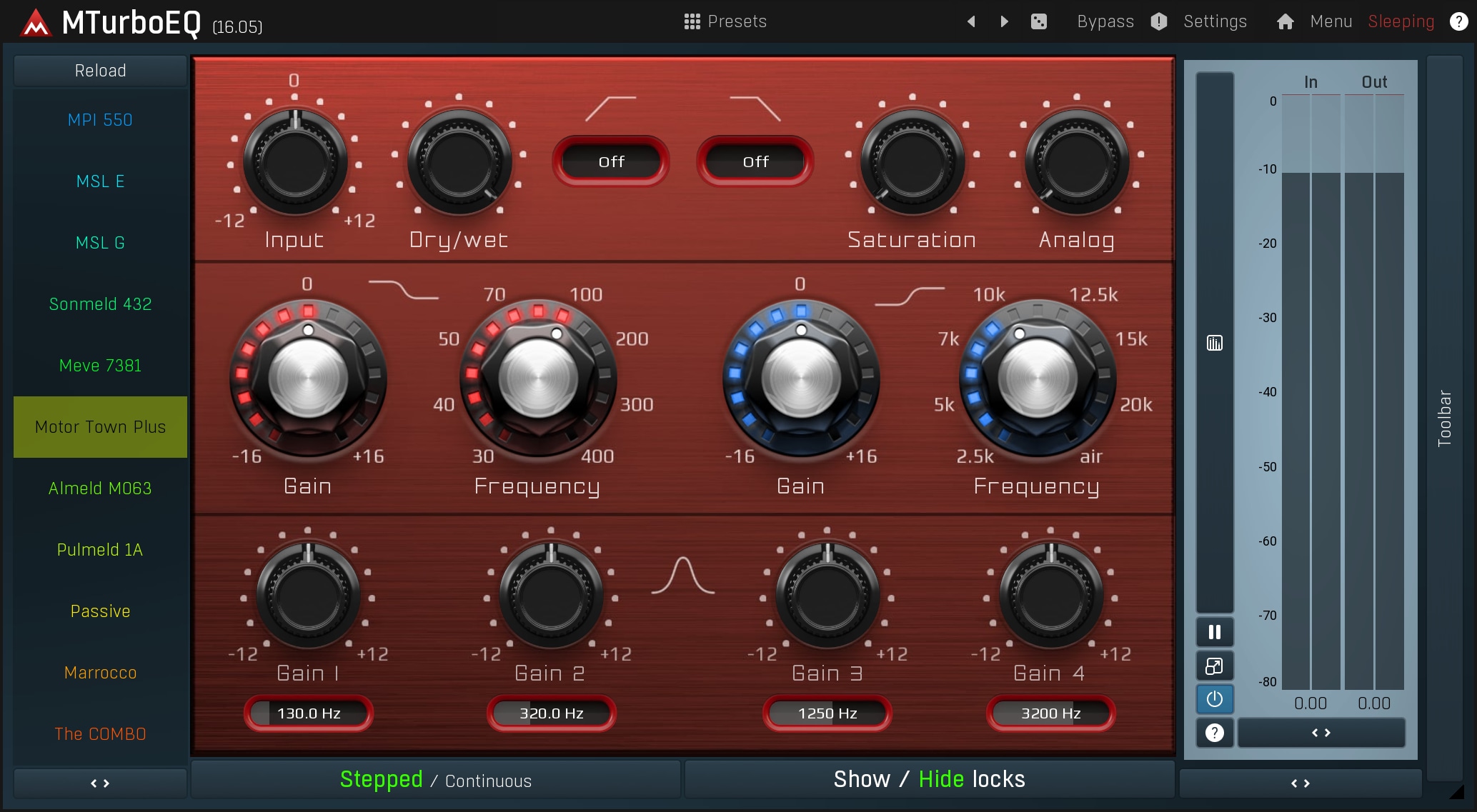Open the Settings menu
The height and width of the screenshot is (812, 1477).
pyautogui.click(x=1215, y=21)
